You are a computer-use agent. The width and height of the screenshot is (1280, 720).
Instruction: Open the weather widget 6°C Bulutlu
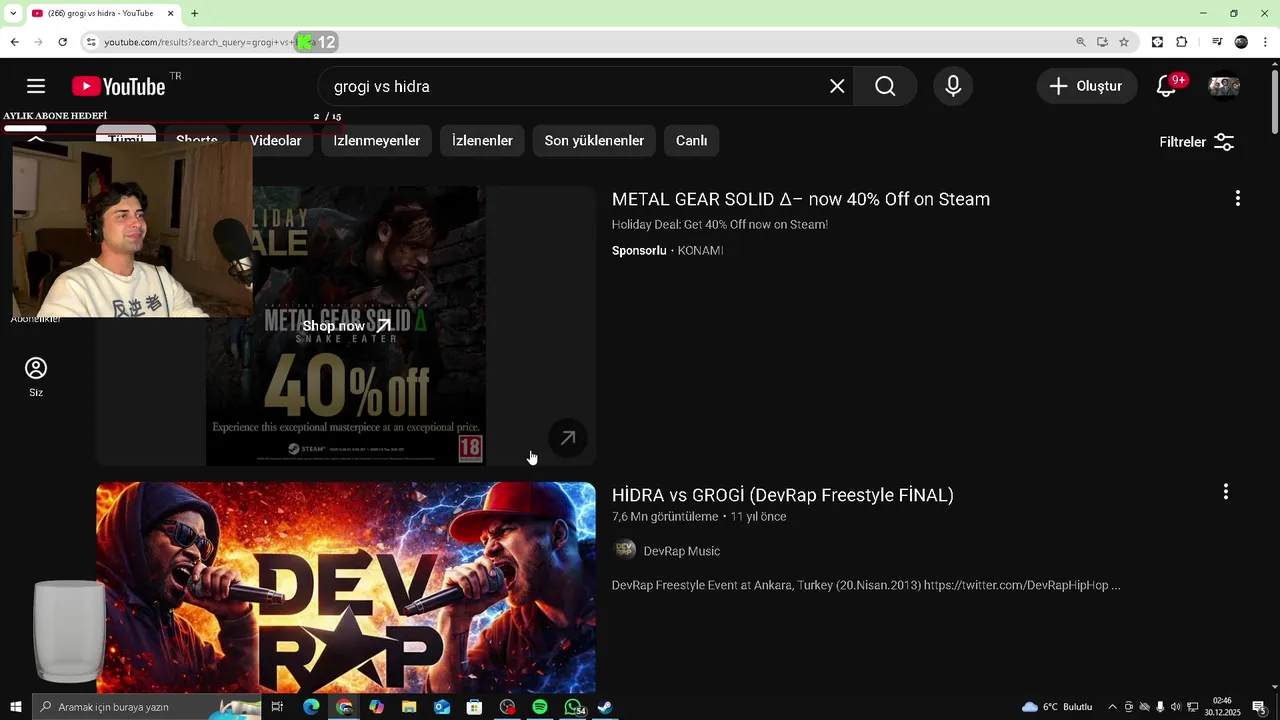(1057, 707)
